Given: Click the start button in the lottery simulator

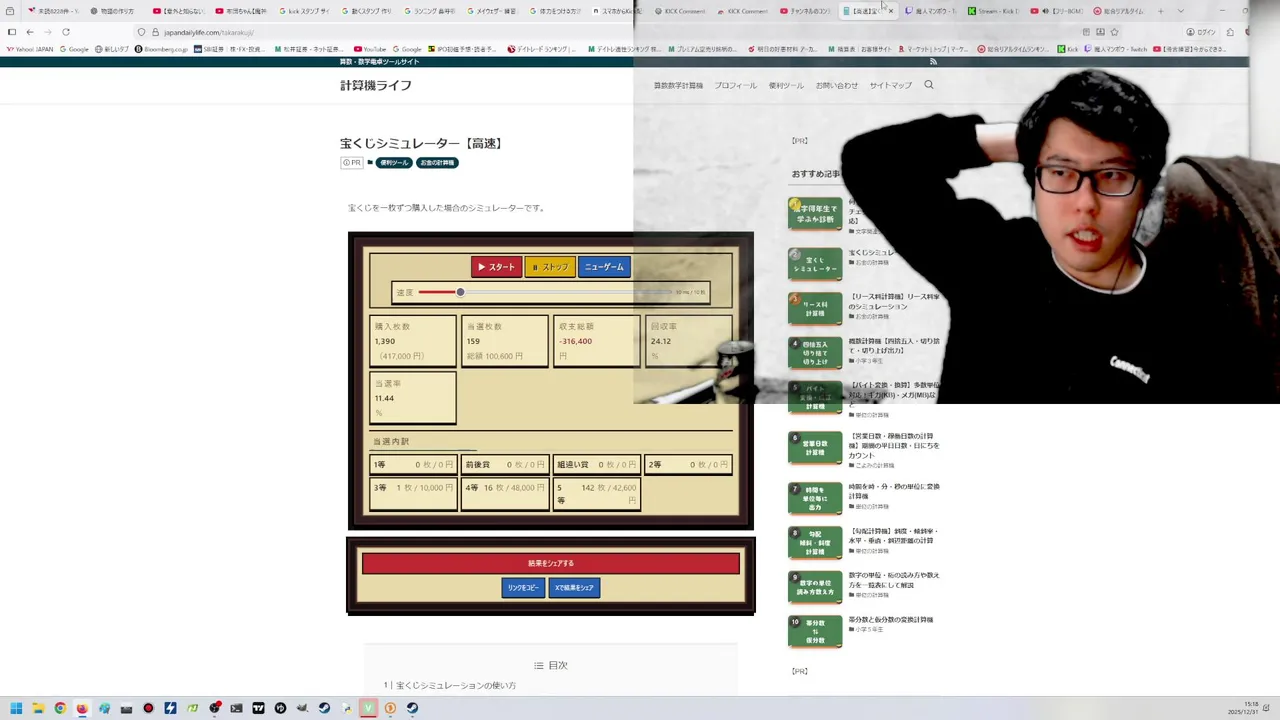Looking at the screenshot, I should pos(496,267).
